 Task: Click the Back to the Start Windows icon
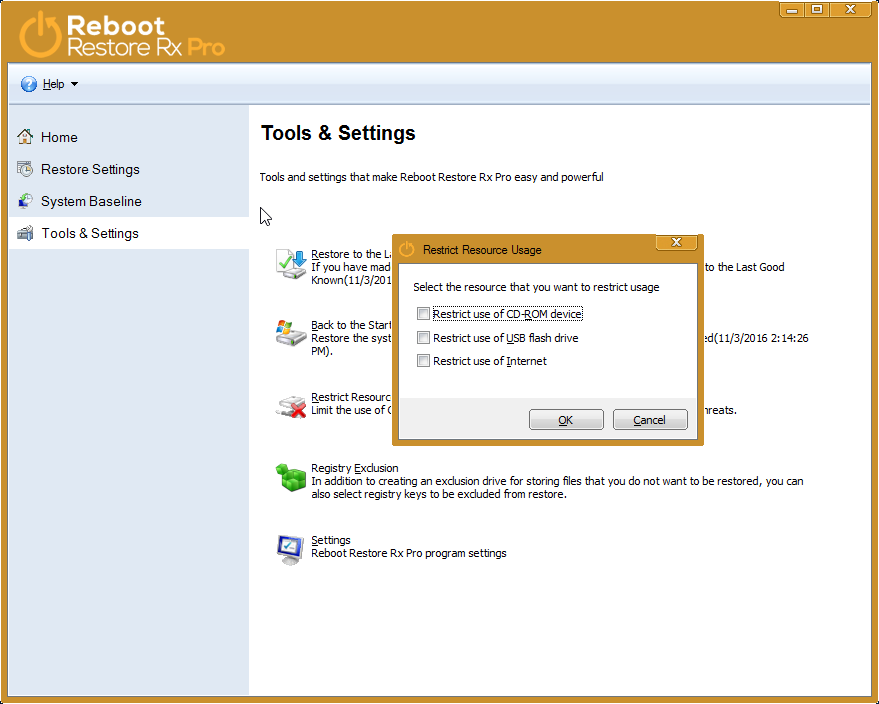[291, 334]
